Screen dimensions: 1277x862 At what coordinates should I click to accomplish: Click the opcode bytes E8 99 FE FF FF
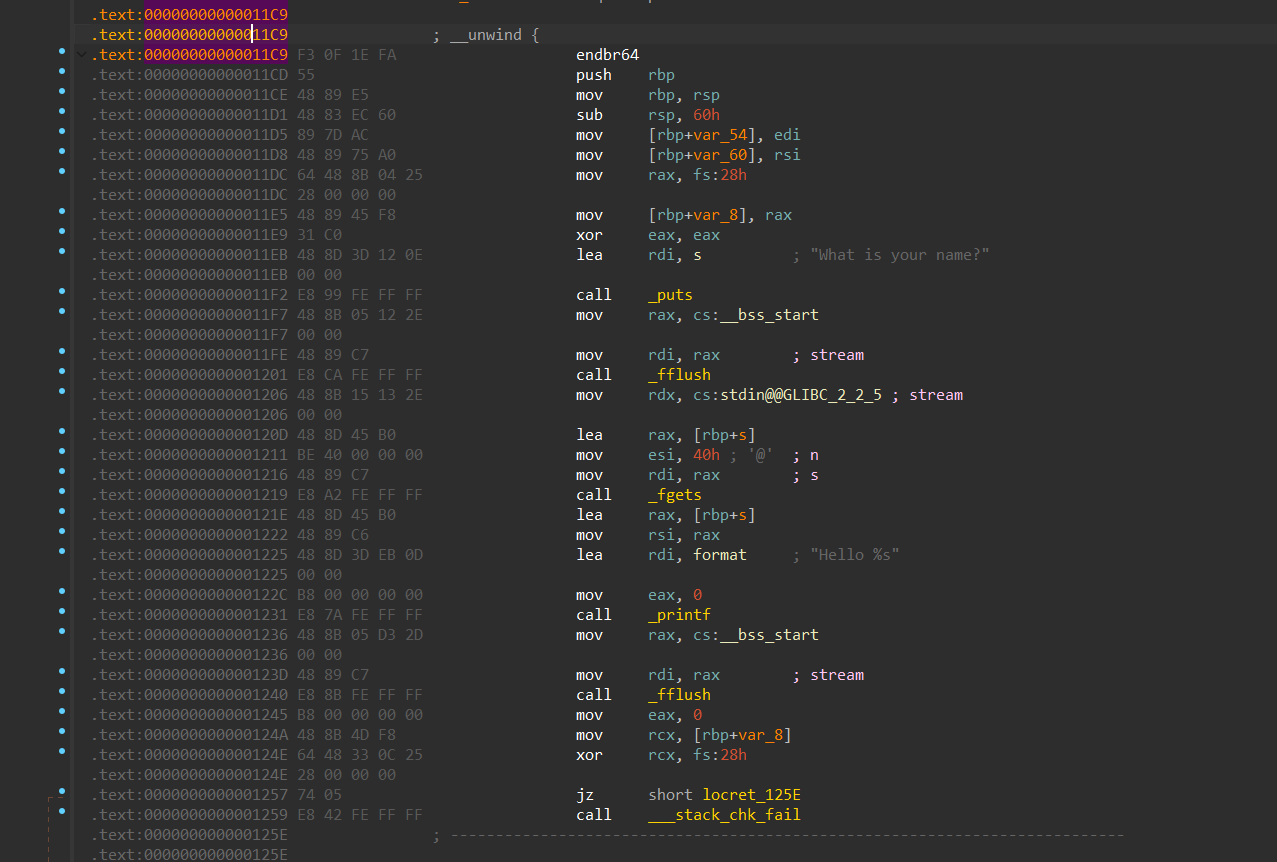click(x=360, y=295)
